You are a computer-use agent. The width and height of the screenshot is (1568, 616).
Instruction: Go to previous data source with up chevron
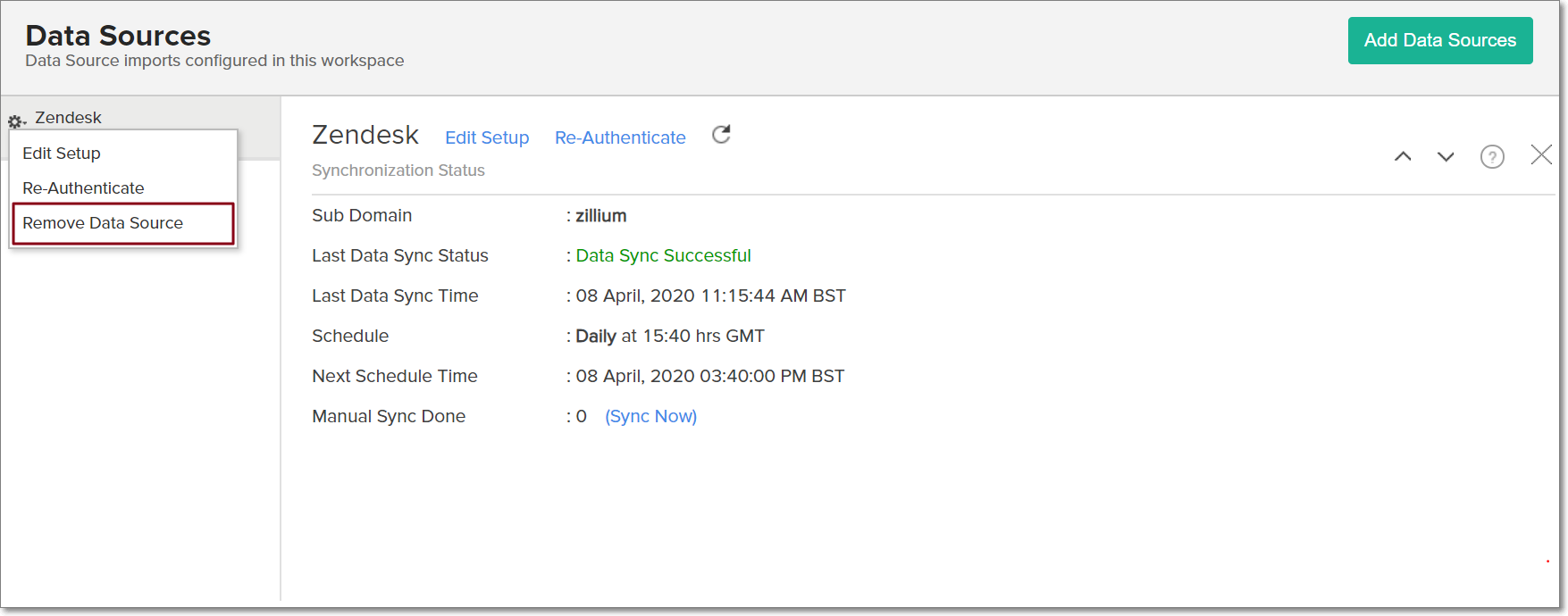[1403, 157]
